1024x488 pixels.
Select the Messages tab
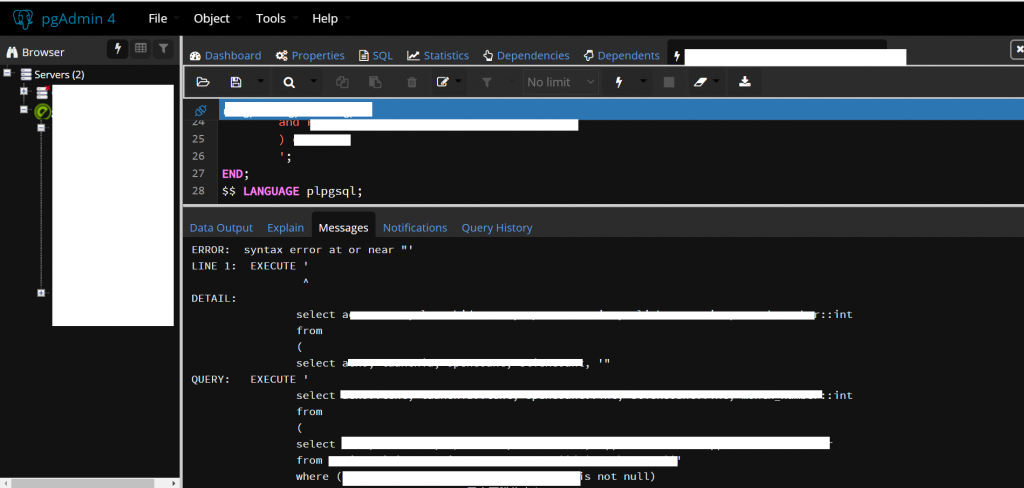pos(344,228)
